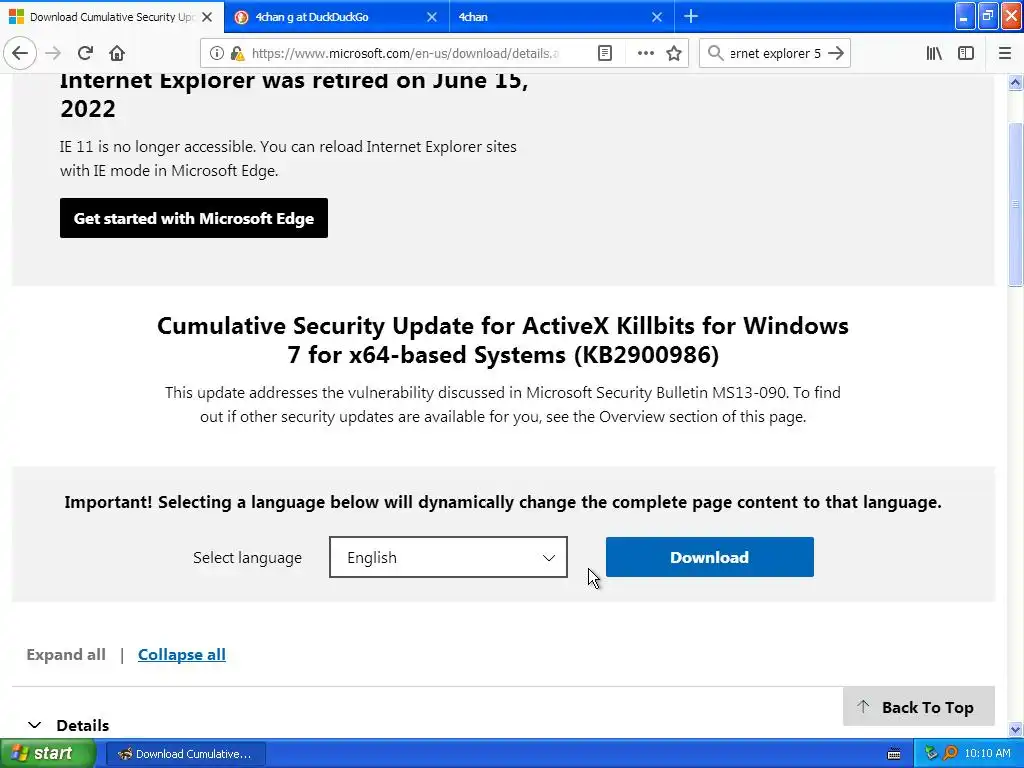Screen dimensions: 1024x768
Task: Close the Download Cumulative Security tab
Action: [x=207, y=17]
